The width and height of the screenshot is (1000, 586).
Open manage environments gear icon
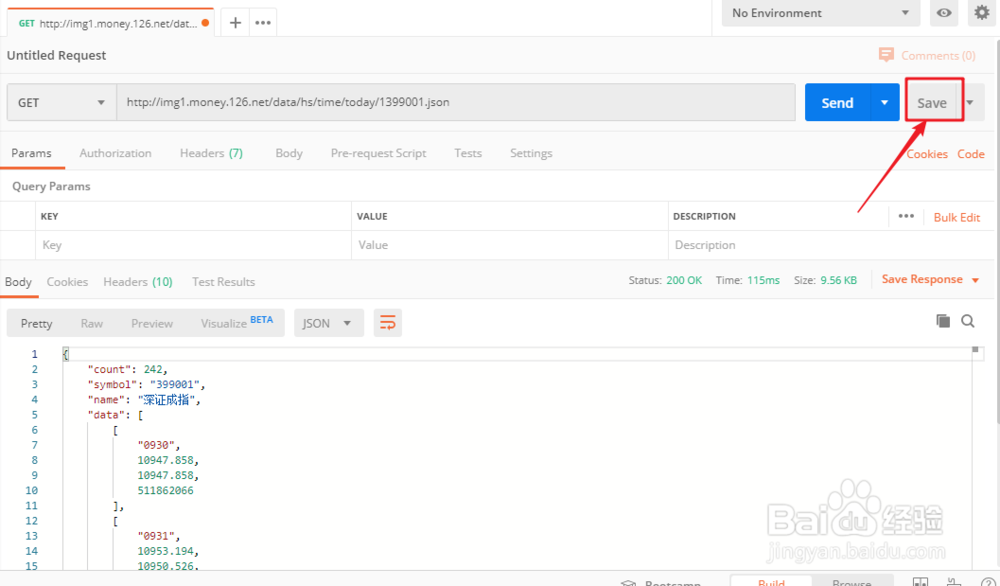point(982,13)
